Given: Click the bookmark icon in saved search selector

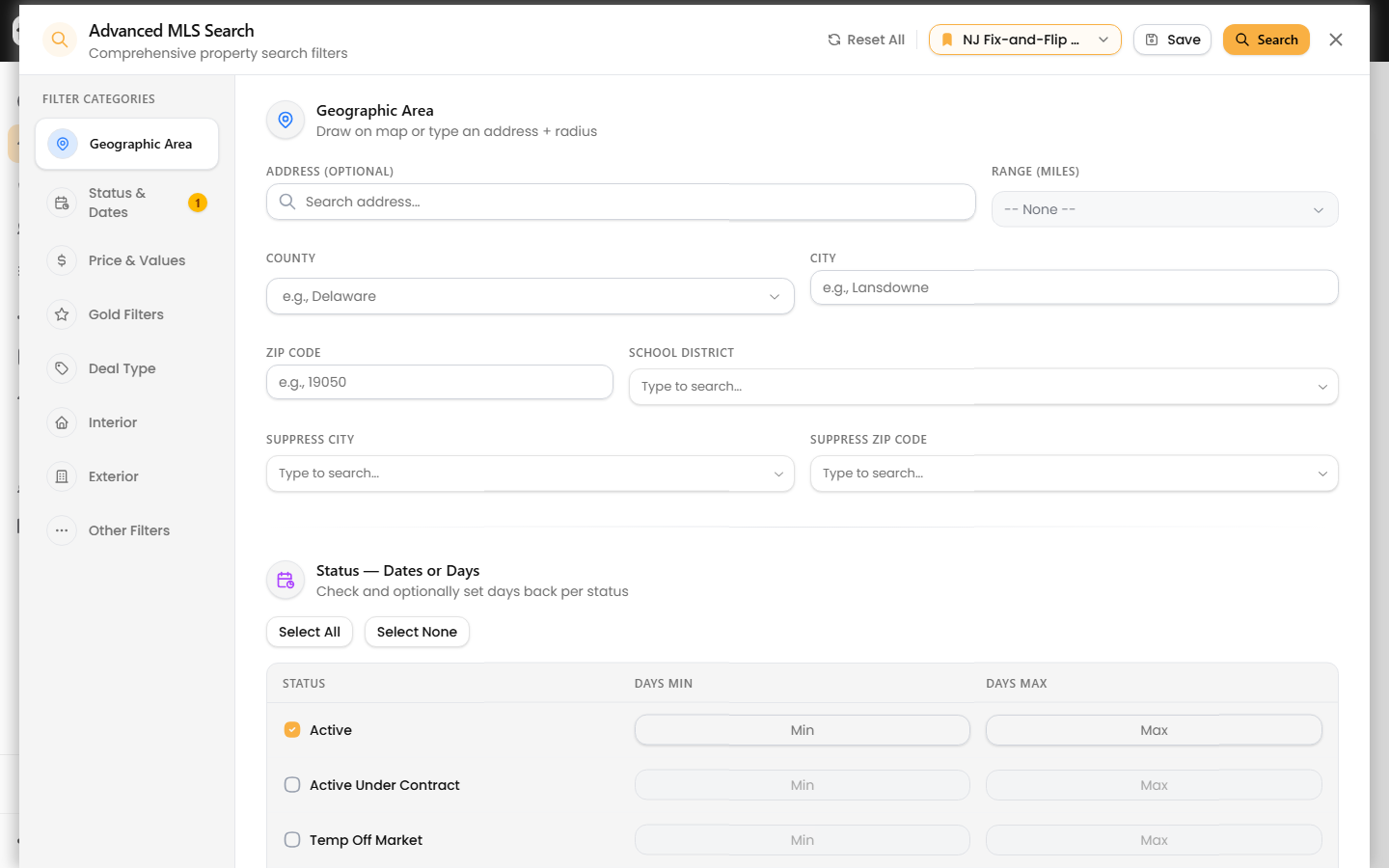Looking at the screenshot, I should [947, 40].
